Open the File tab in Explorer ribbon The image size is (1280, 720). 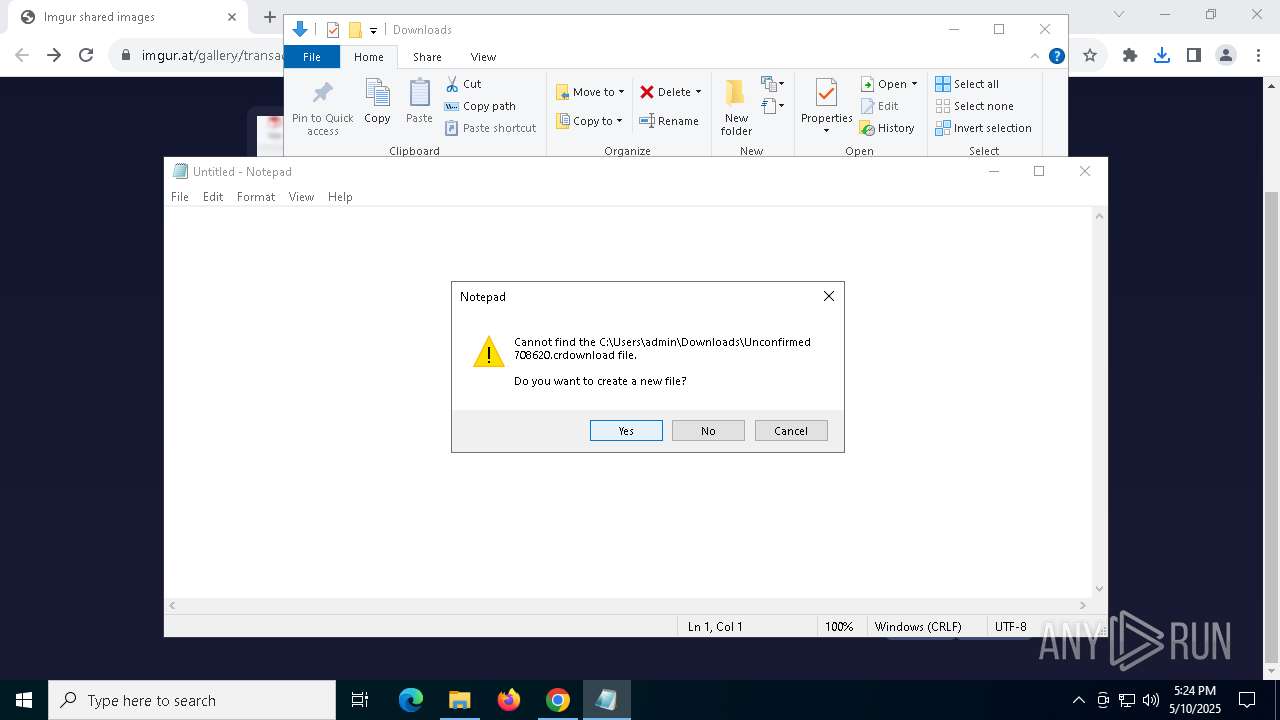click(312, 57)
